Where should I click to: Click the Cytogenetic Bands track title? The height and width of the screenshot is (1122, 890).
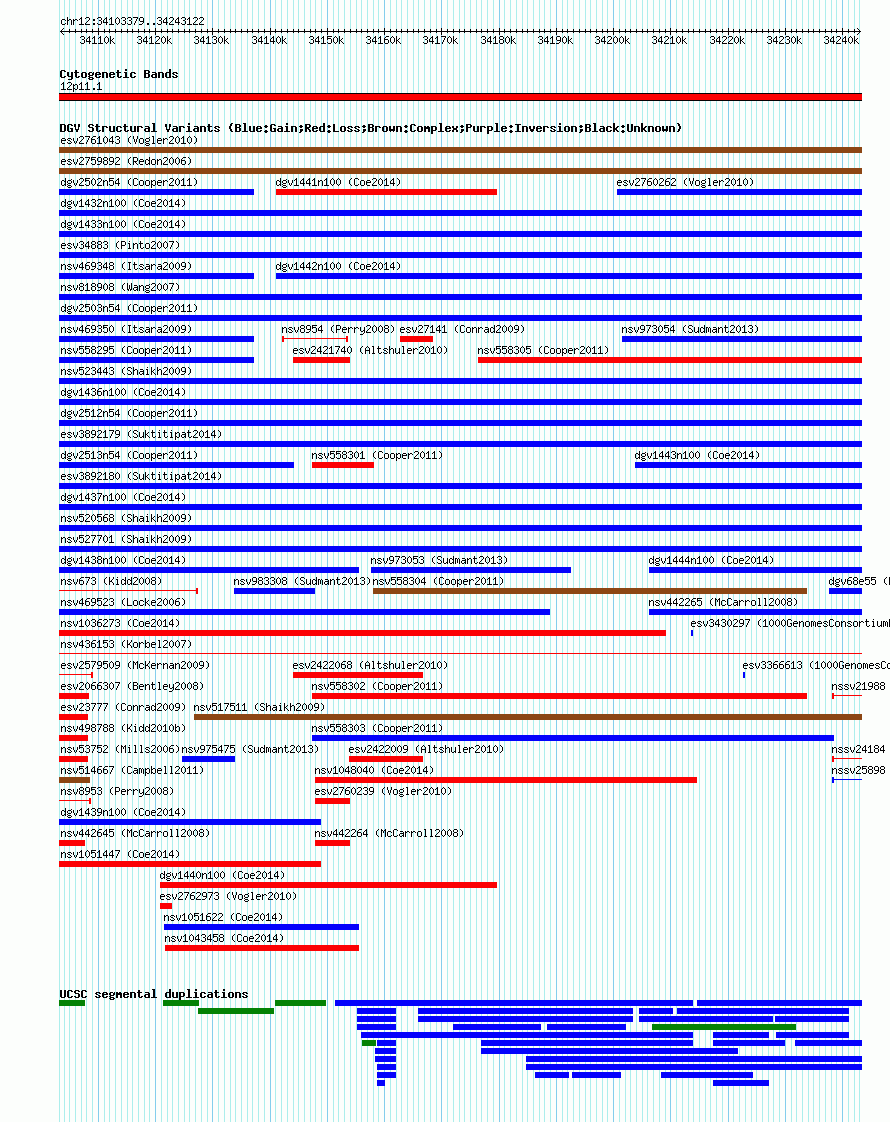(119, 74)
